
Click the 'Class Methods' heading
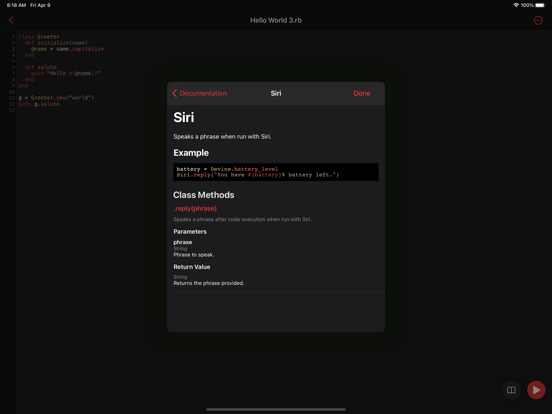coord(203,195)
